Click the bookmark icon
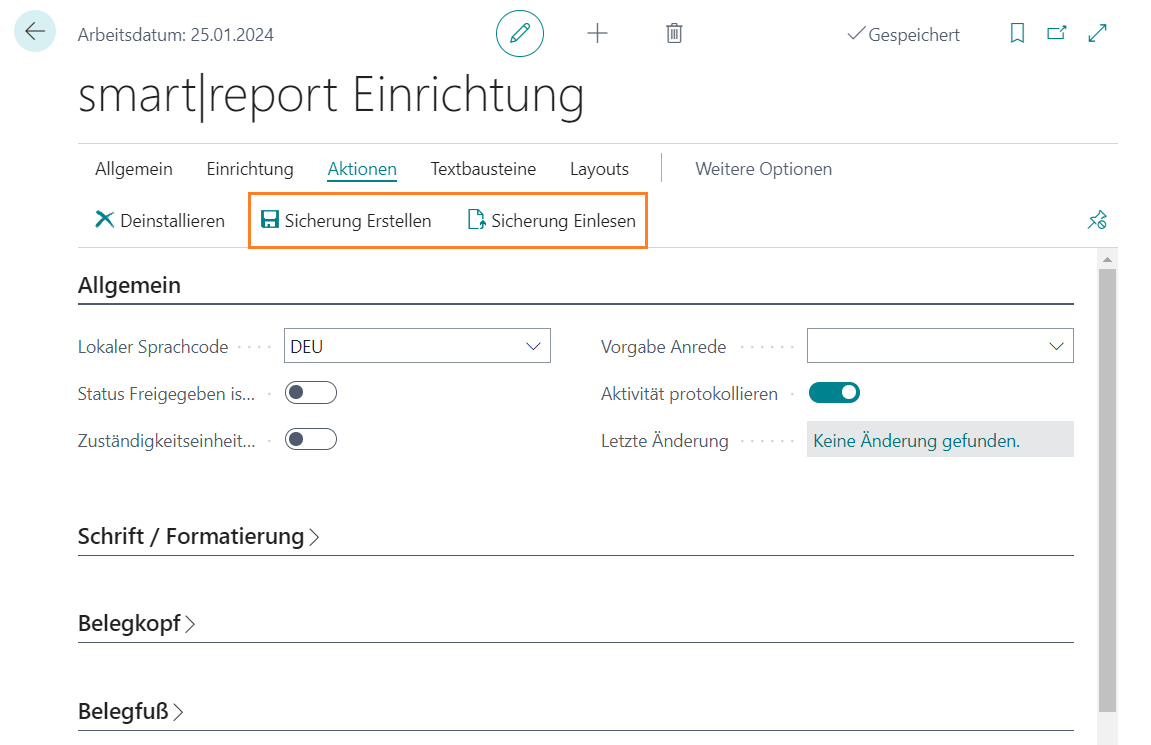 point(1017,34)
